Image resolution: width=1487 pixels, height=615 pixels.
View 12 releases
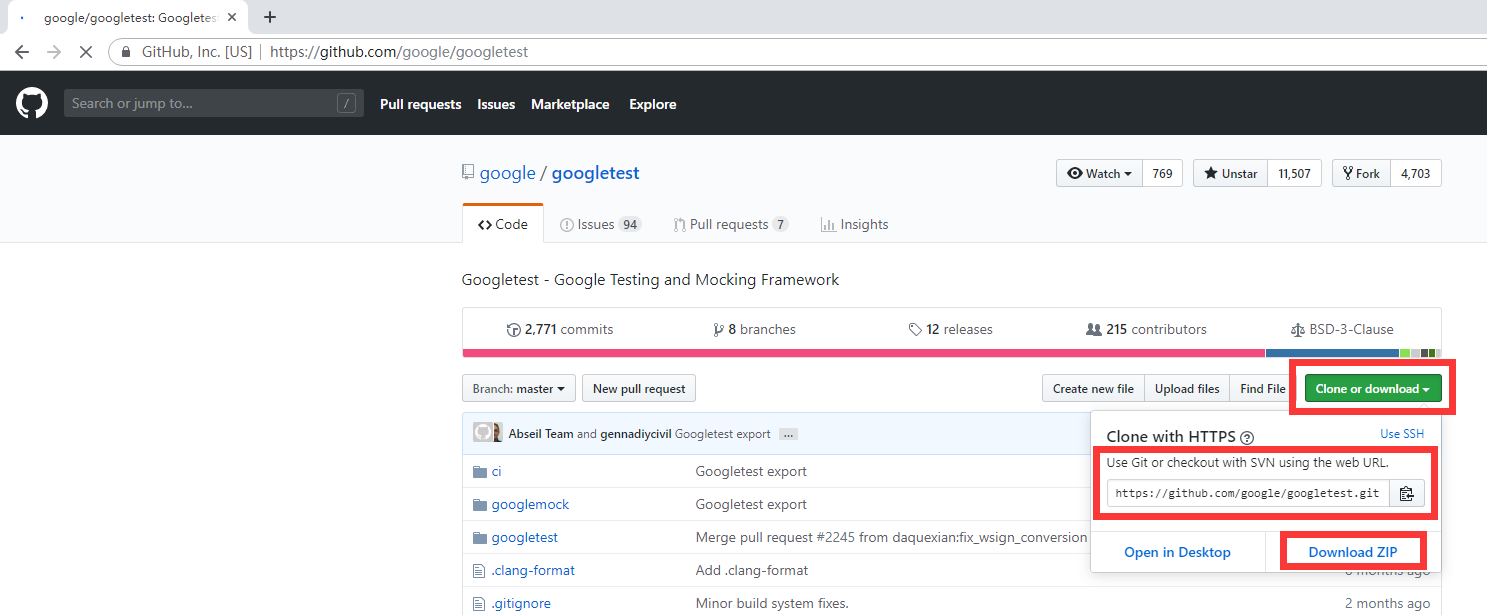950,329
